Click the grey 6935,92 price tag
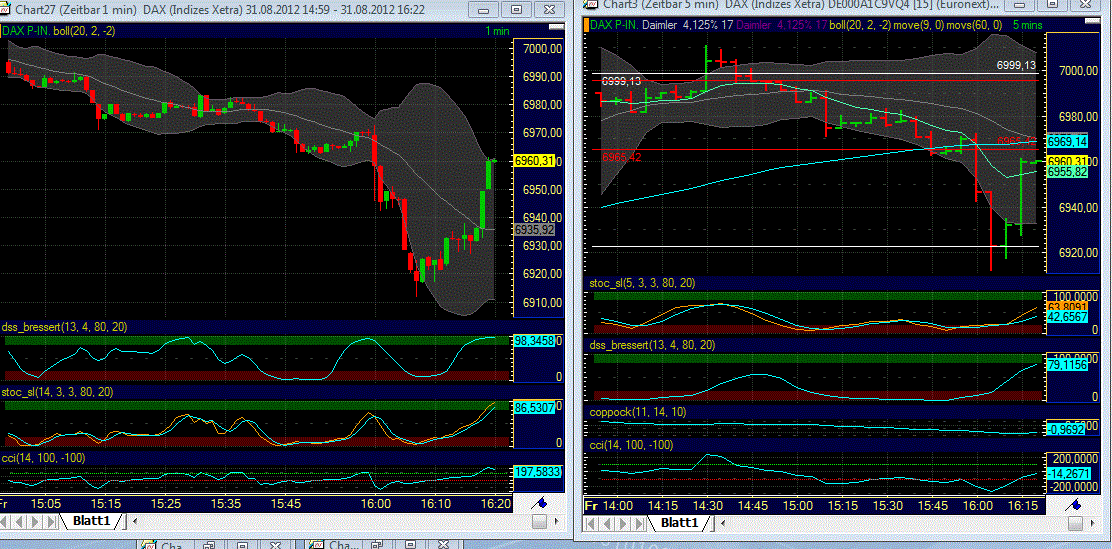Image resolution: width=1112 pixels, height=549 pixels. 533,230
